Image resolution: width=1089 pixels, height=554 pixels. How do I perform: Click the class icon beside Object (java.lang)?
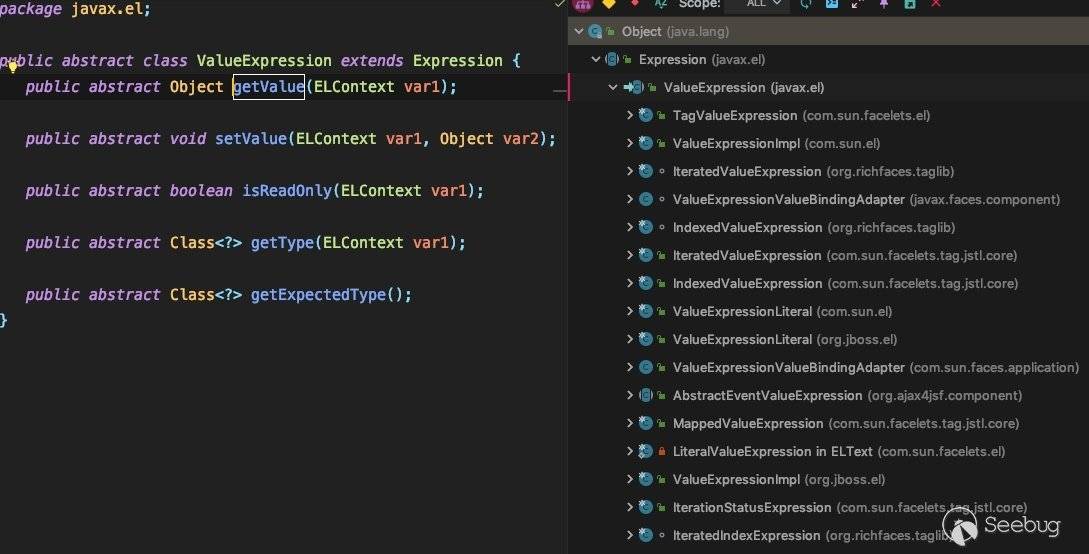(595, 31)
